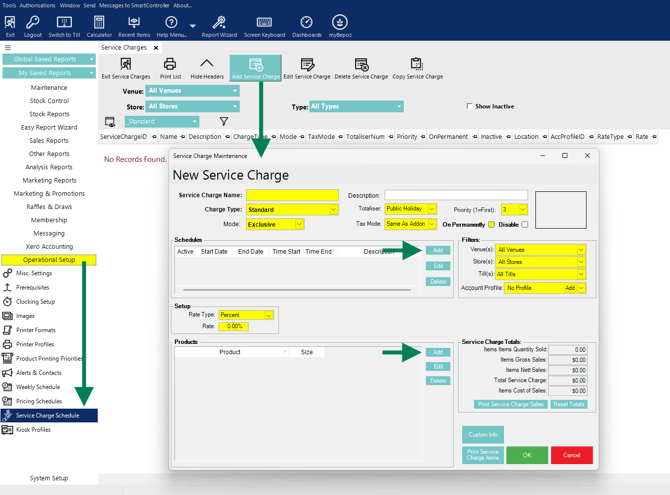This screenshot has height=495, width=670.
Task: Tick the Disable checkbox
Action: pyautogui.click(x=525, y=224)
